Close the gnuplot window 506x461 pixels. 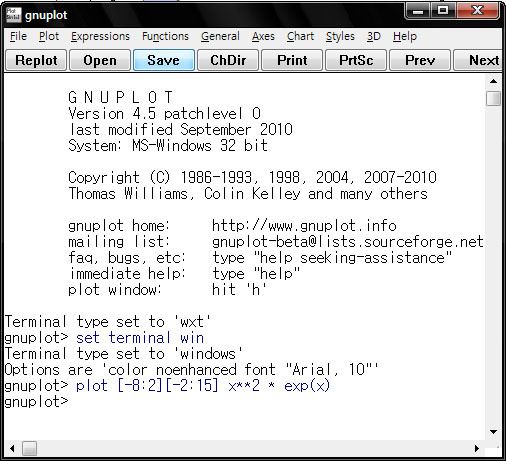[477, 11]
